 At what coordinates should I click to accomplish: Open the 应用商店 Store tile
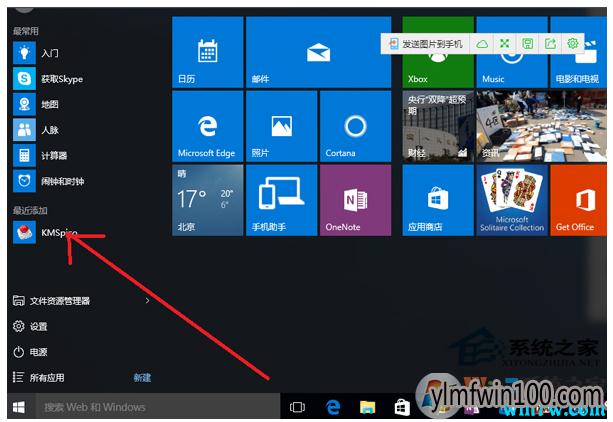click(438, 200)
